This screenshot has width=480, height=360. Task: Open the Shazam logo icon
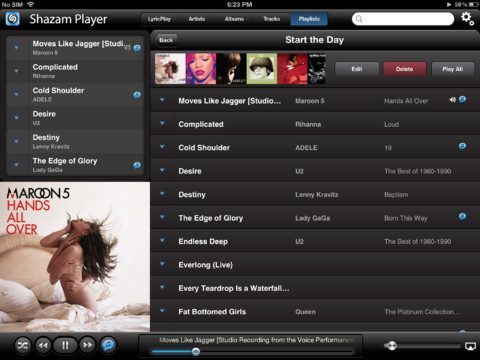(x=12, y=19)
